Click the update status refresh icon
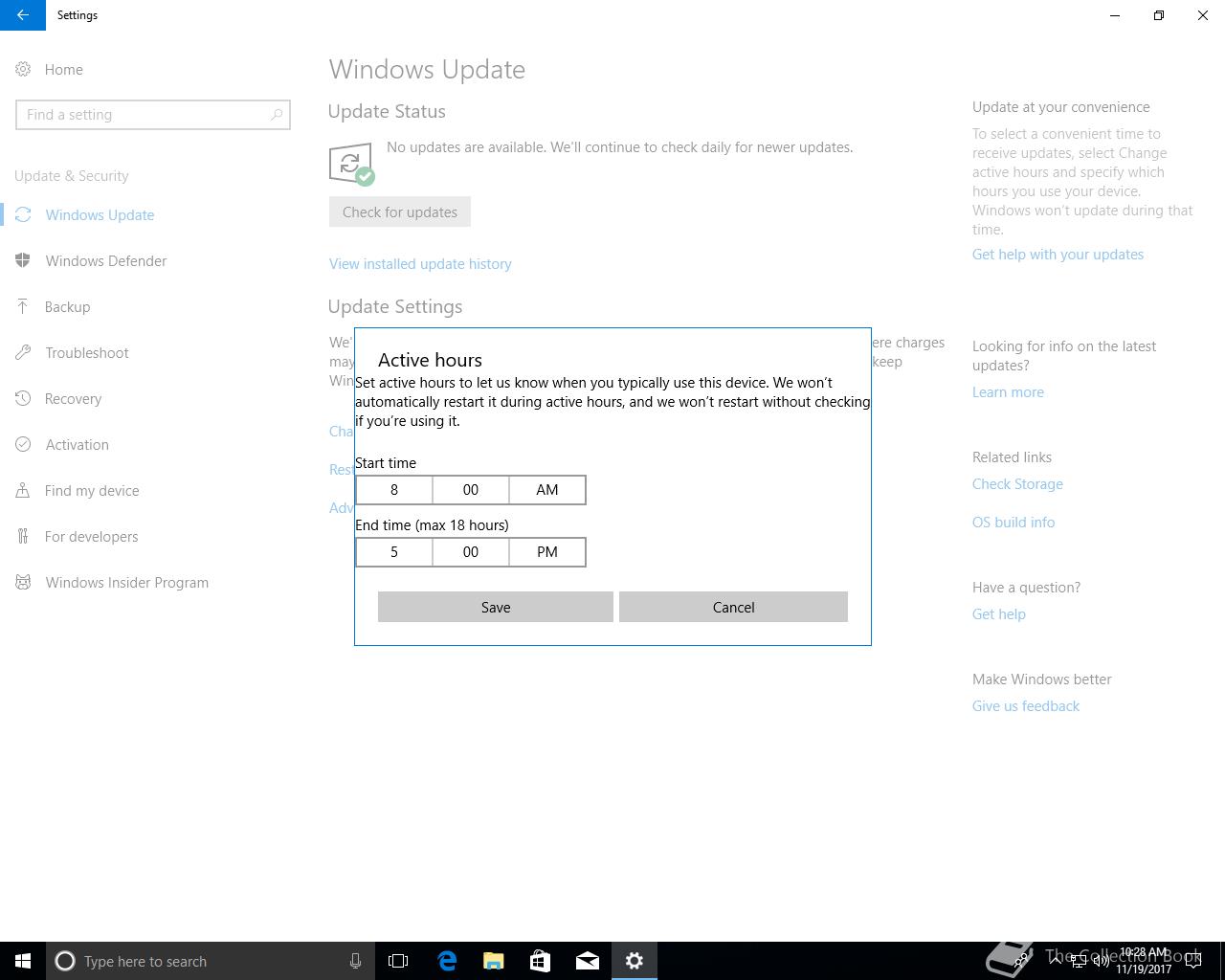This screenshot has height=980, width=1225. (x=351, y=165)
